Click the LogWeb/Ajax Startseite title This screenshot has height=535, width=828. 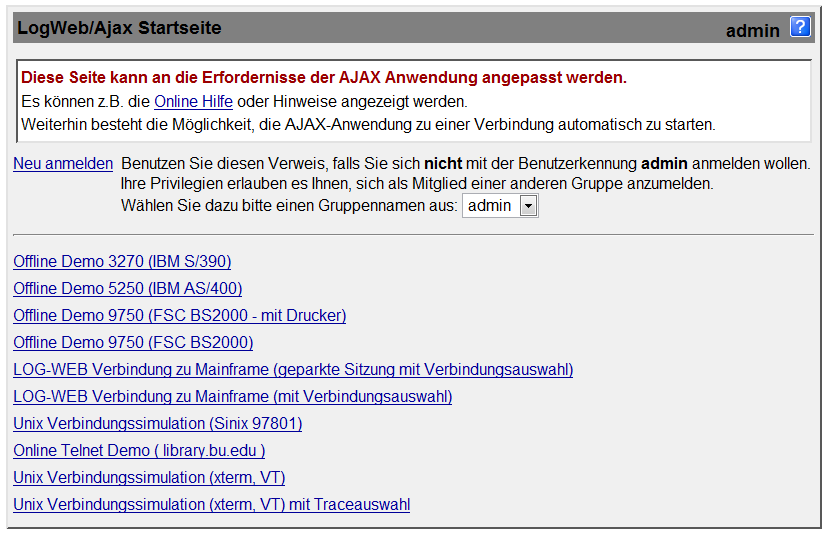(x=119, y=27)
